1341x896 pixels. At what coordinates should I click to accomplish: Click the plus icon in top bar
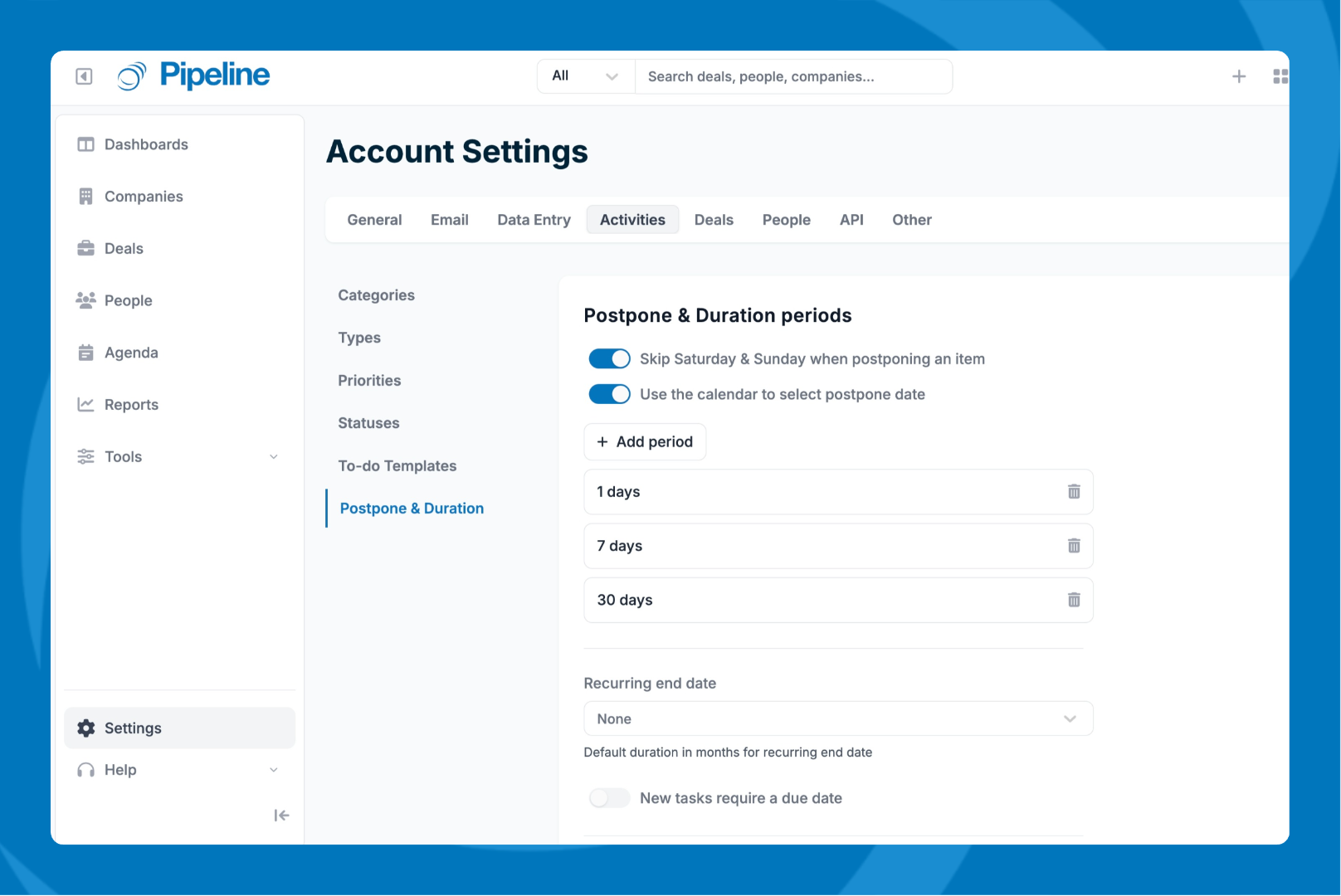pos(1238,76)
